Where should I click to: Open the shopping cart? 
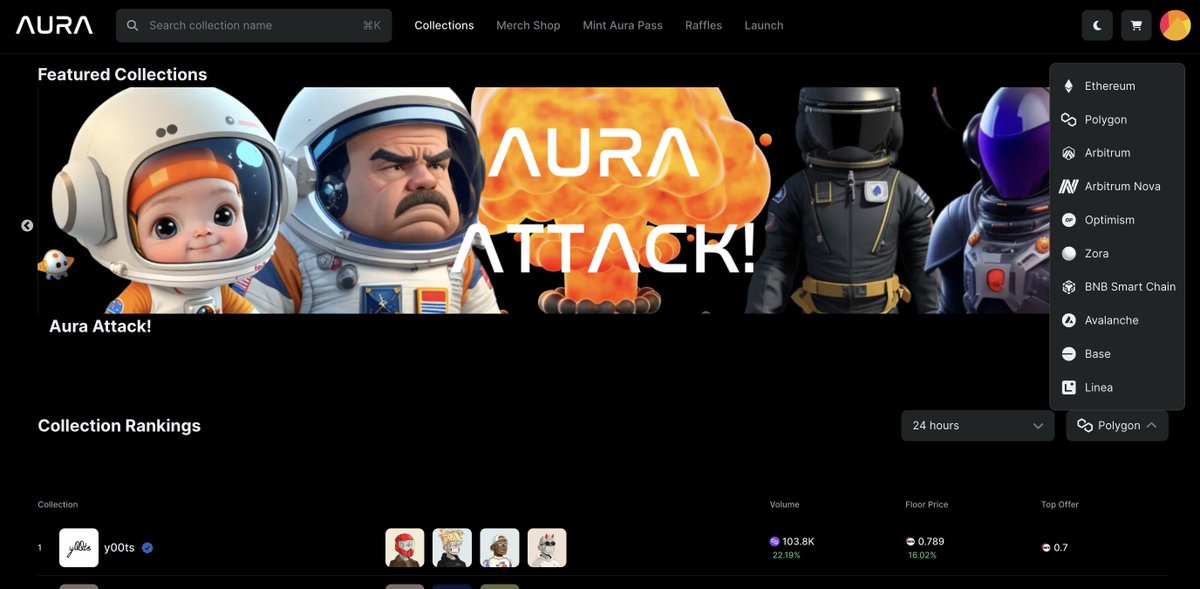click(1136, 26)
